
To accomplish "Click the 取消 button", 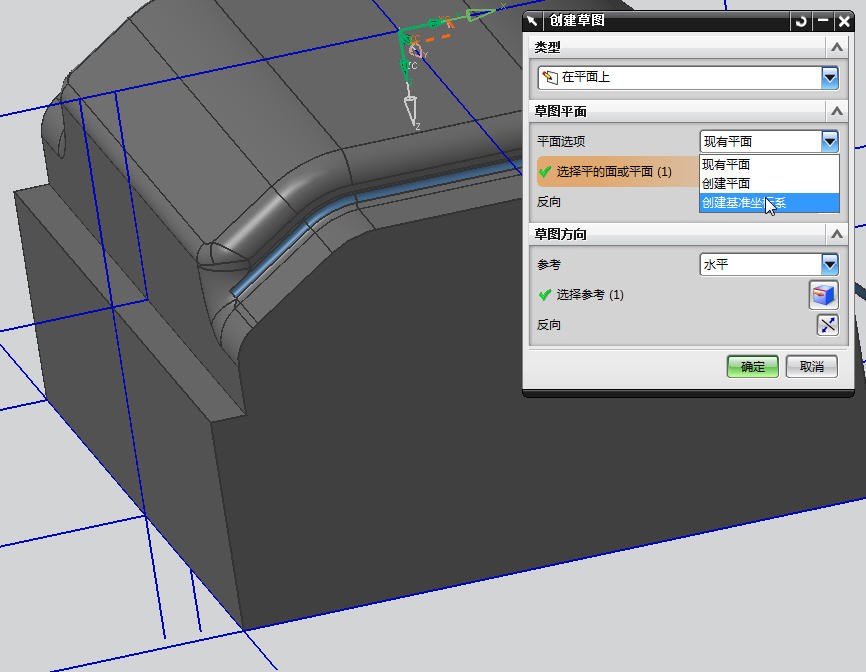I will tap(811, 367).
